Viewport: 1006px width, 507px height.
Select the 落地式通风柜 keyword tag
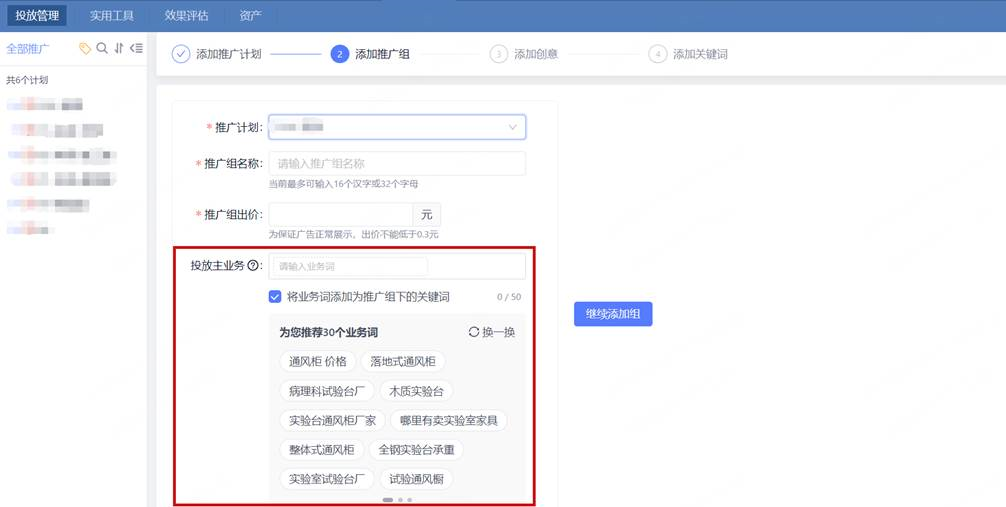point(403,361)
